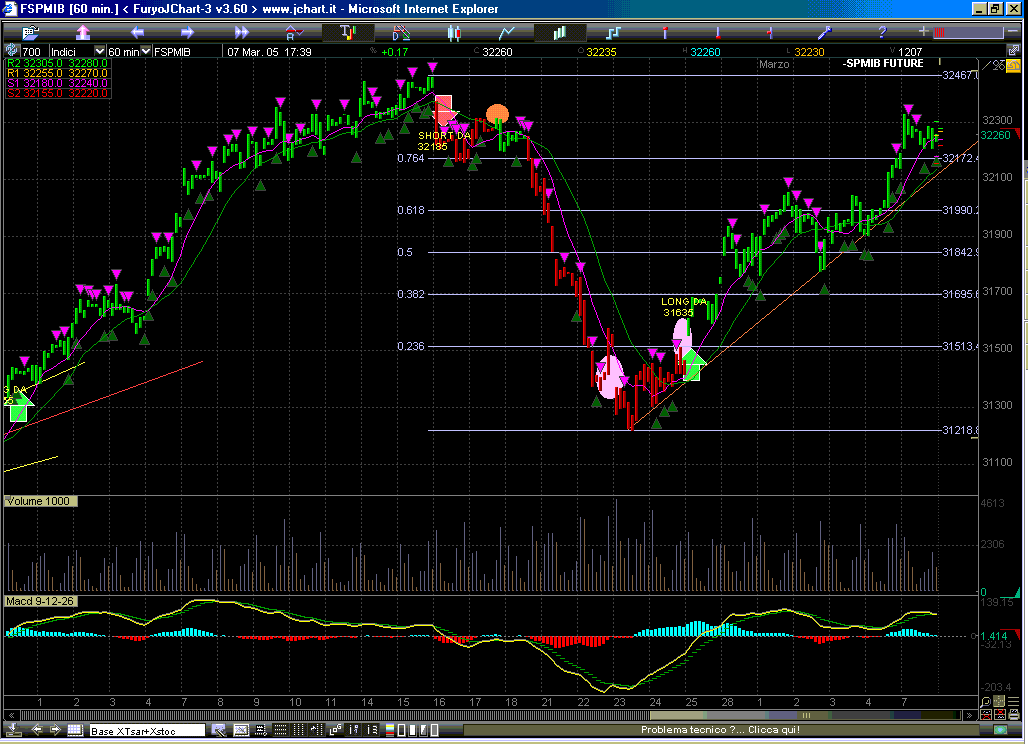Open the 60 min timeframe dropdown
Viewport: 1028px width, 744px height.
(143, 51)
